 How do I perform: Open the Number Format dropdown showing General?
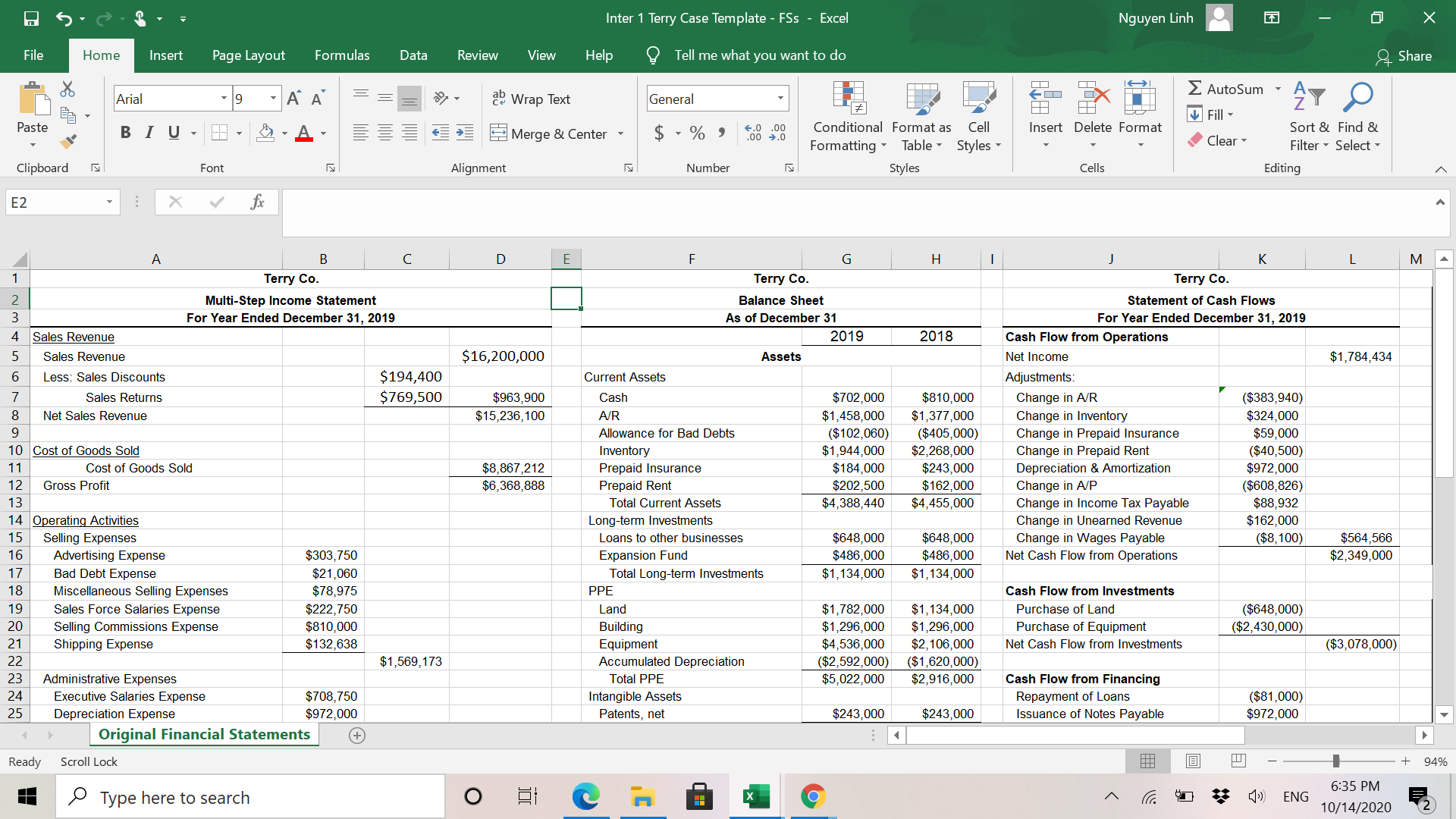(x=780, y=98)
